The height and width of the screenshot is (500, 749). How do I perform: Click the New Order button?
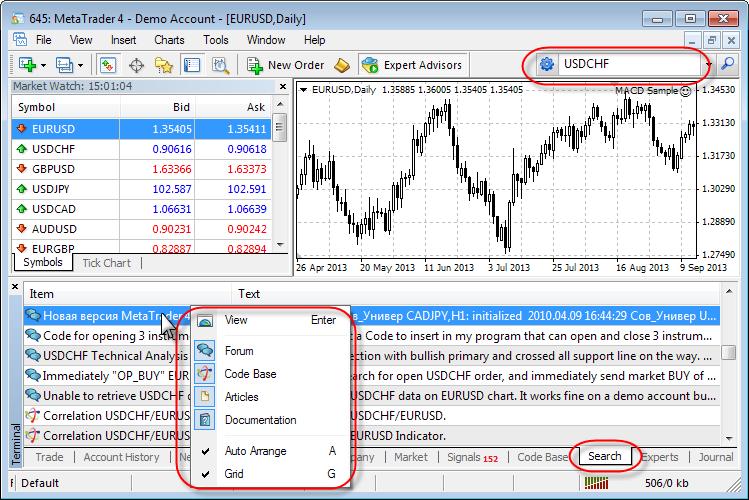tap(285, 65)
